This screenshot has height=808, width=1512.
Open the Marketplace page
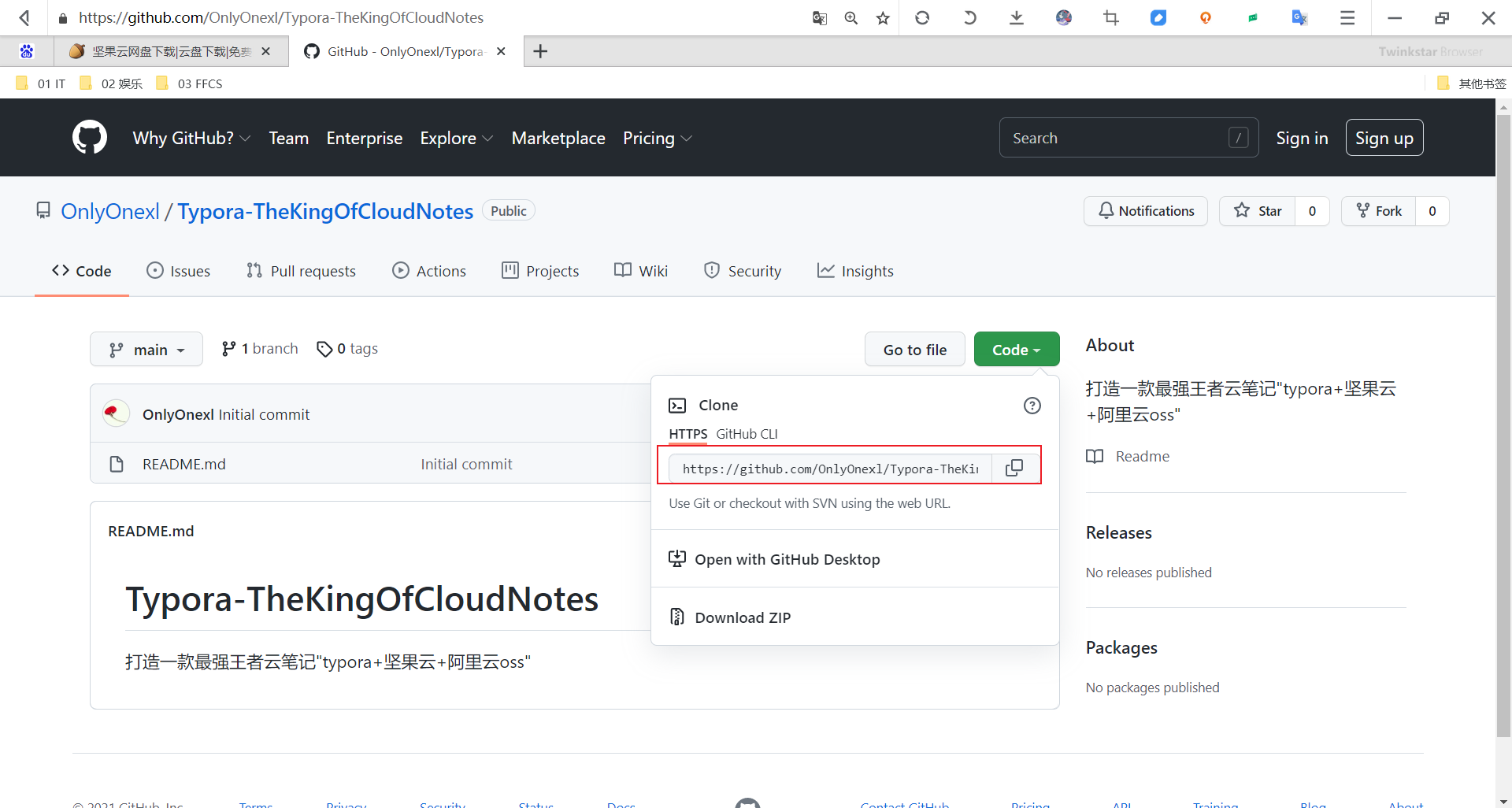[558, 138]
